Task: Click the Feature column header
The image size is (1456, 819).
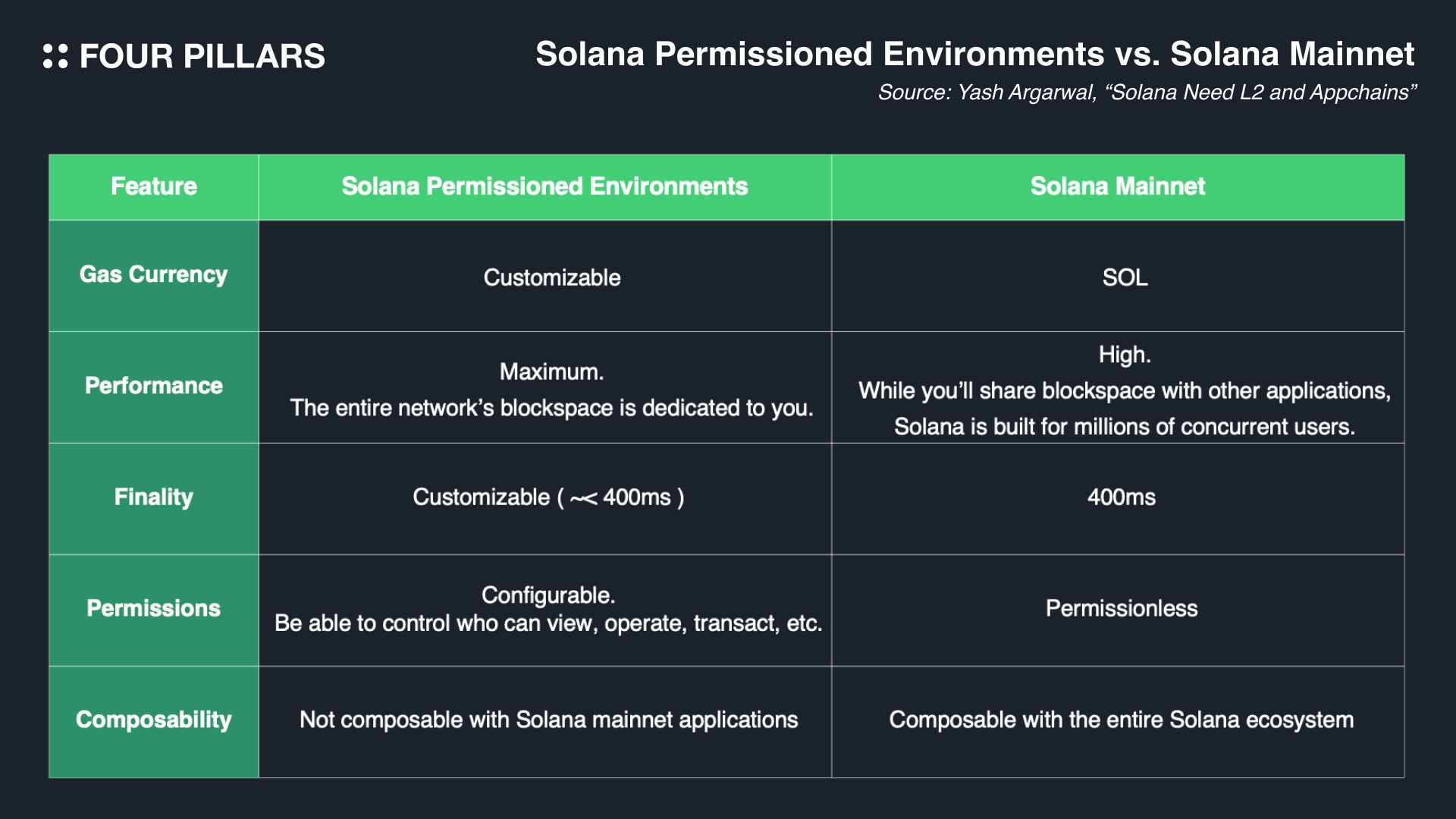Action: tap(154, 187)
